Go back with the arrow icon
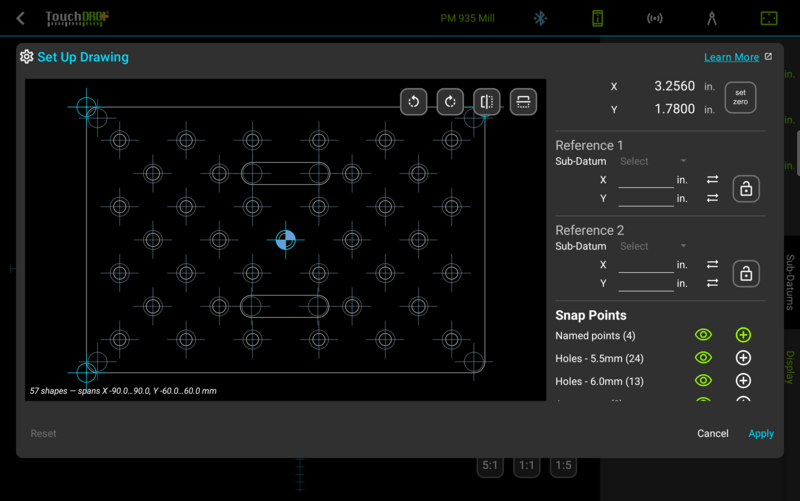The width and height of the screenshot is (800, 501). pos(20,19)
